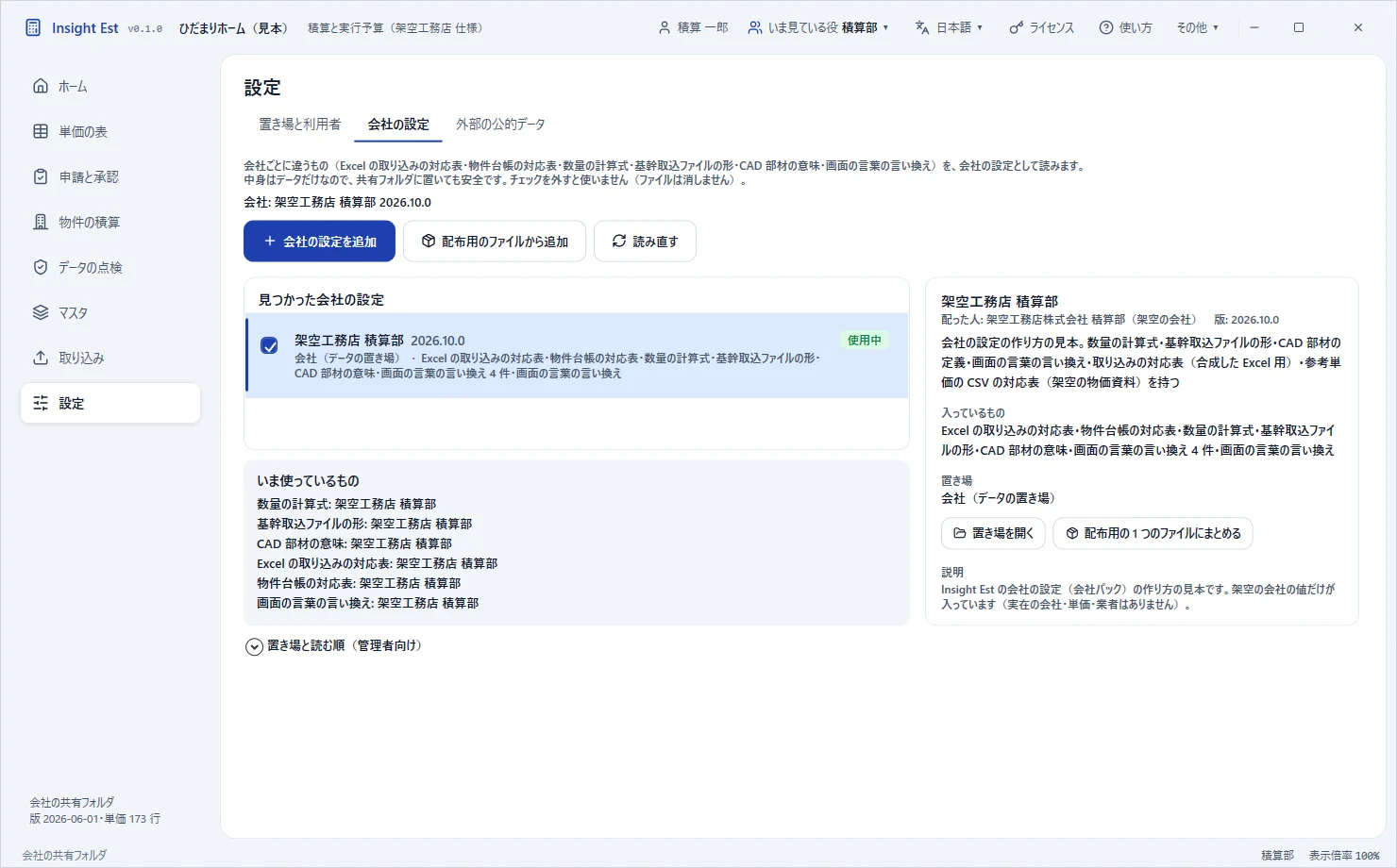Image resolution: width=1397 pixels, height=868 pixels.
Task: Click the ホーム house icon in sidebar
Action: pyautogui.click(x=41, y=86)
